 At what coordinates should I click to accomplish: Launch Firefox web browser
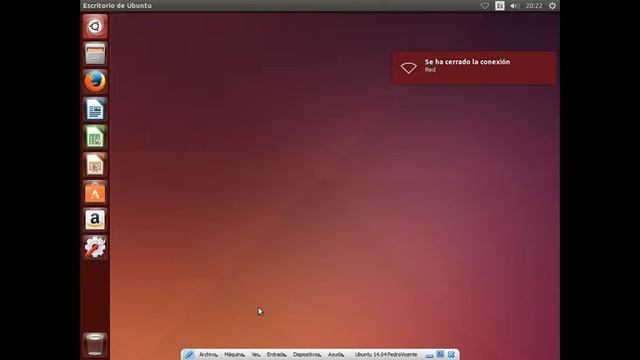coord(95,81)
